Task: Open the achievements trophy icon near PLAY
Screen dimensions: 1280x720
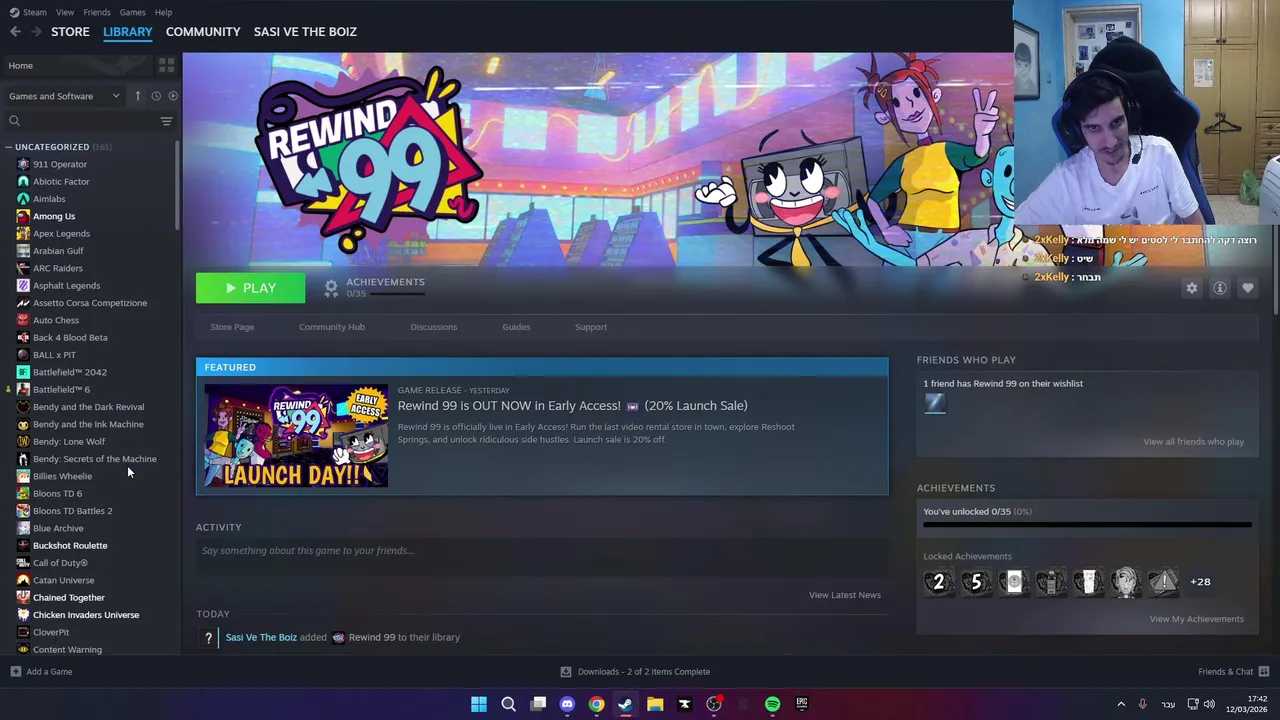Action: (x=331, y=288)
